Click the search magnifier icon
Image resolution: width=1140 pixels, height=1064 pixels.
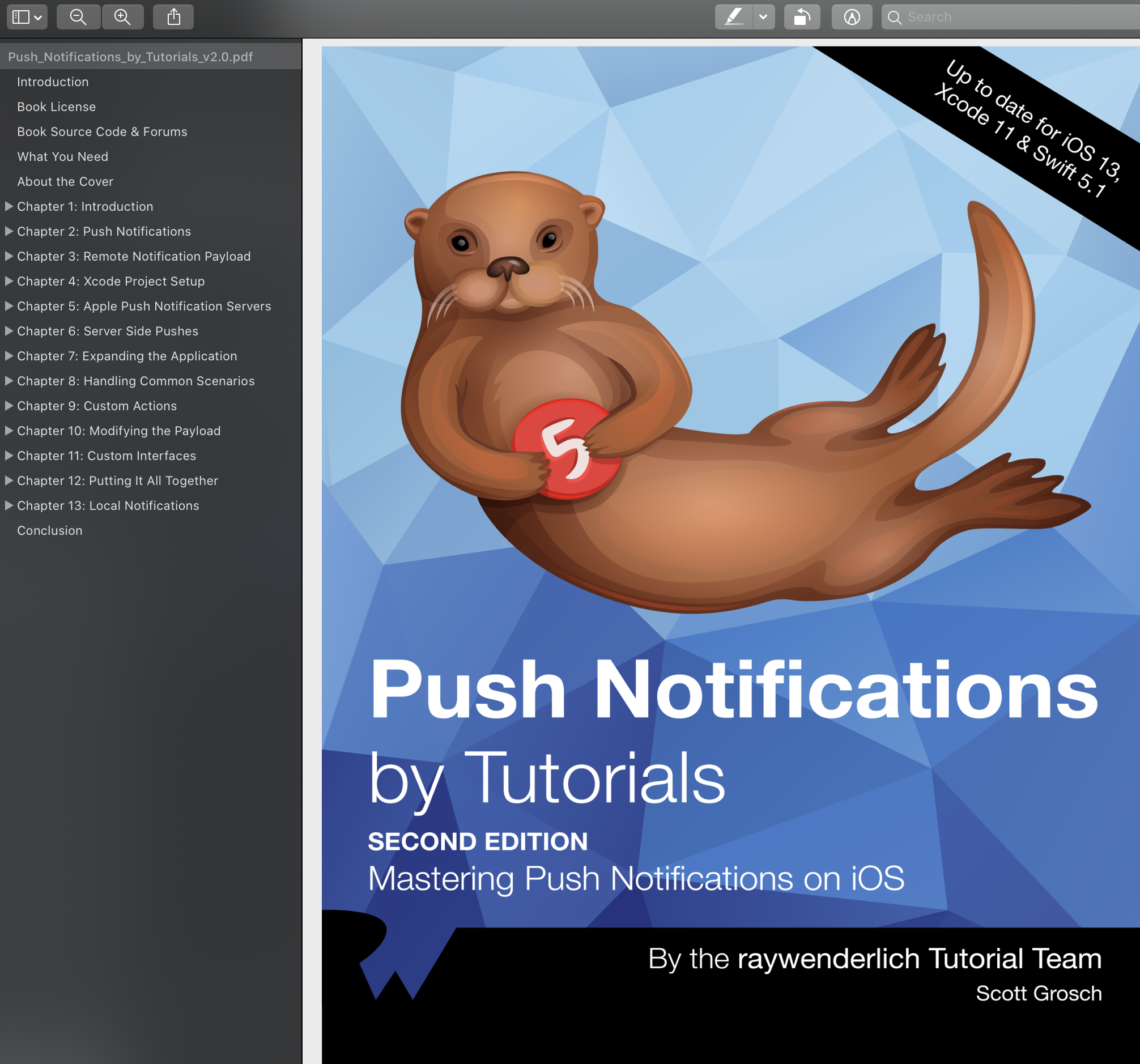895,18
